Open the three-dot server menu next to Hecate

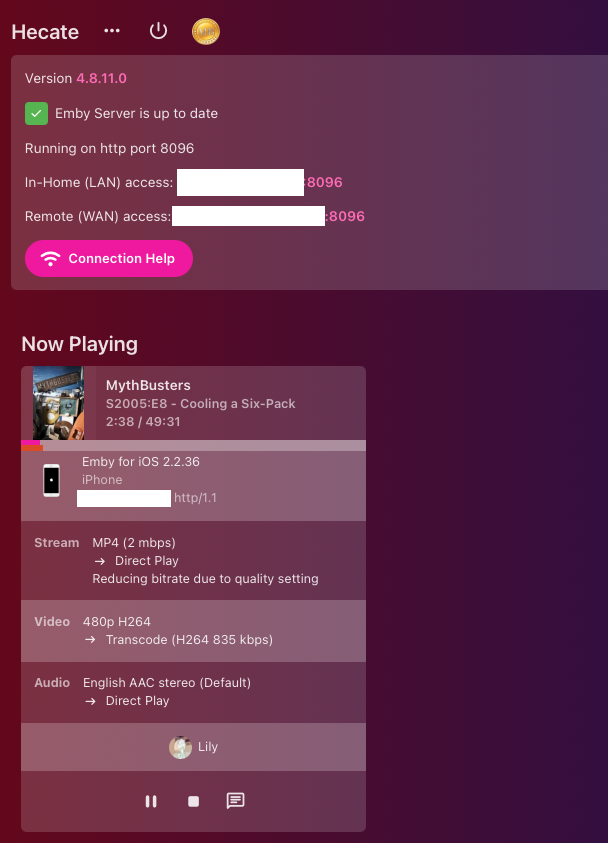(x=112, y=31)
